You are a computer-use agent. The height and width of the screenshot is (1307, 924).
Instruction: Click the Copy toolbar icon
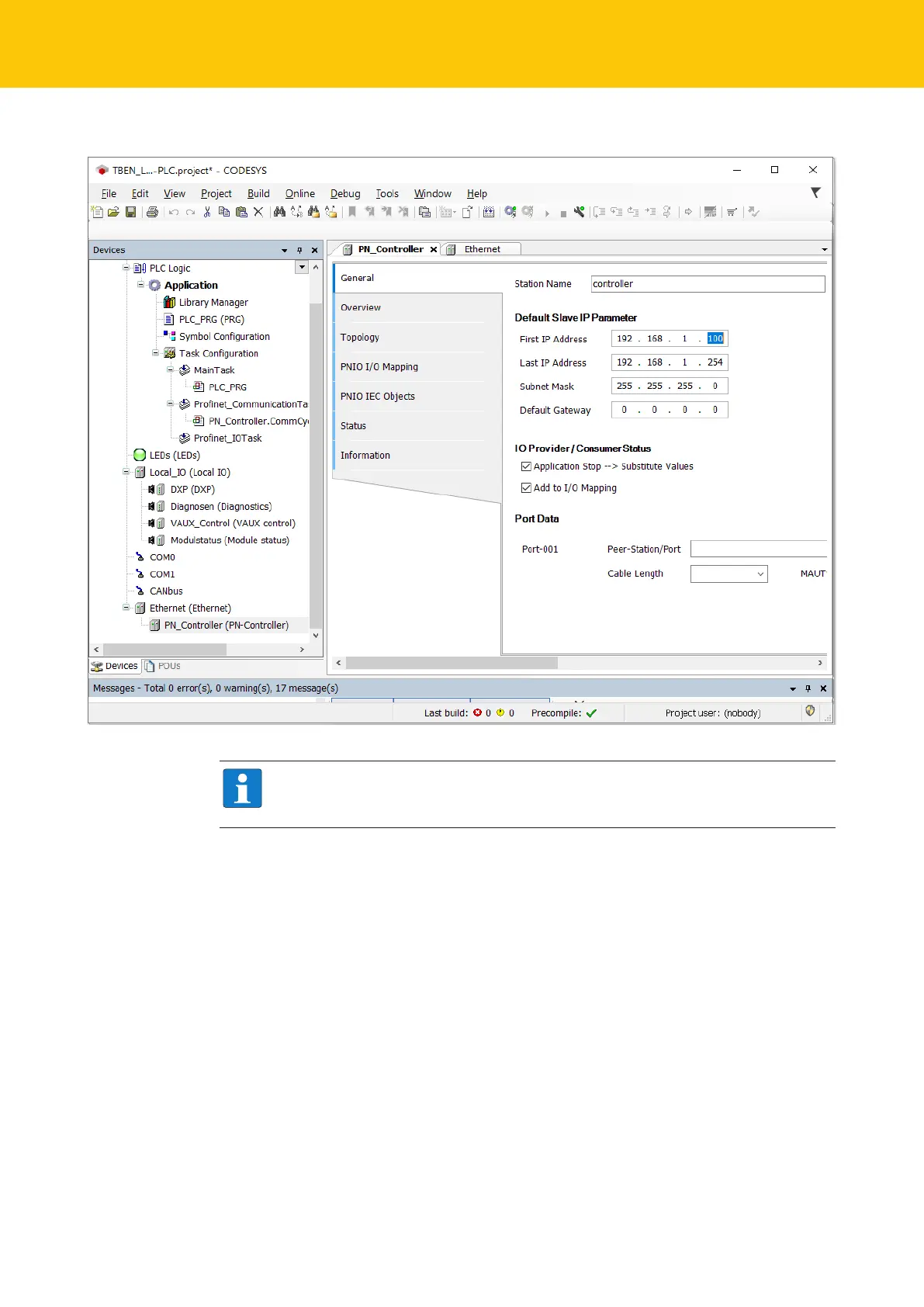point(224,212)
